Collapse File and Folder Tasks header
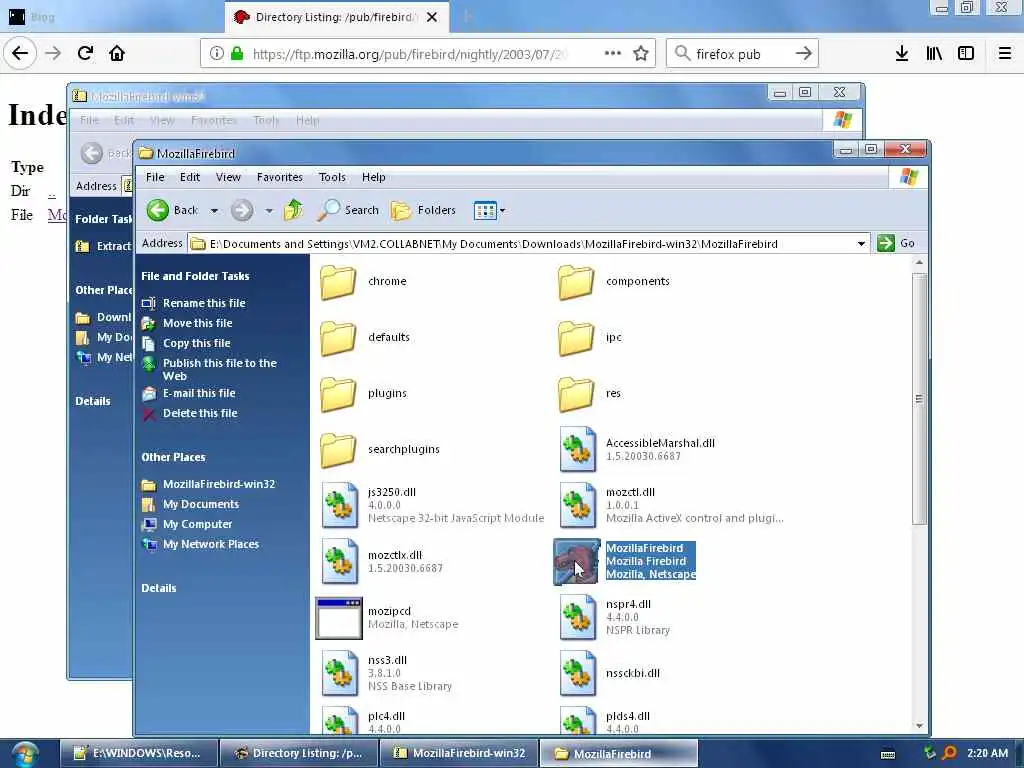The image size is (1024, 768). pos(195,276)
